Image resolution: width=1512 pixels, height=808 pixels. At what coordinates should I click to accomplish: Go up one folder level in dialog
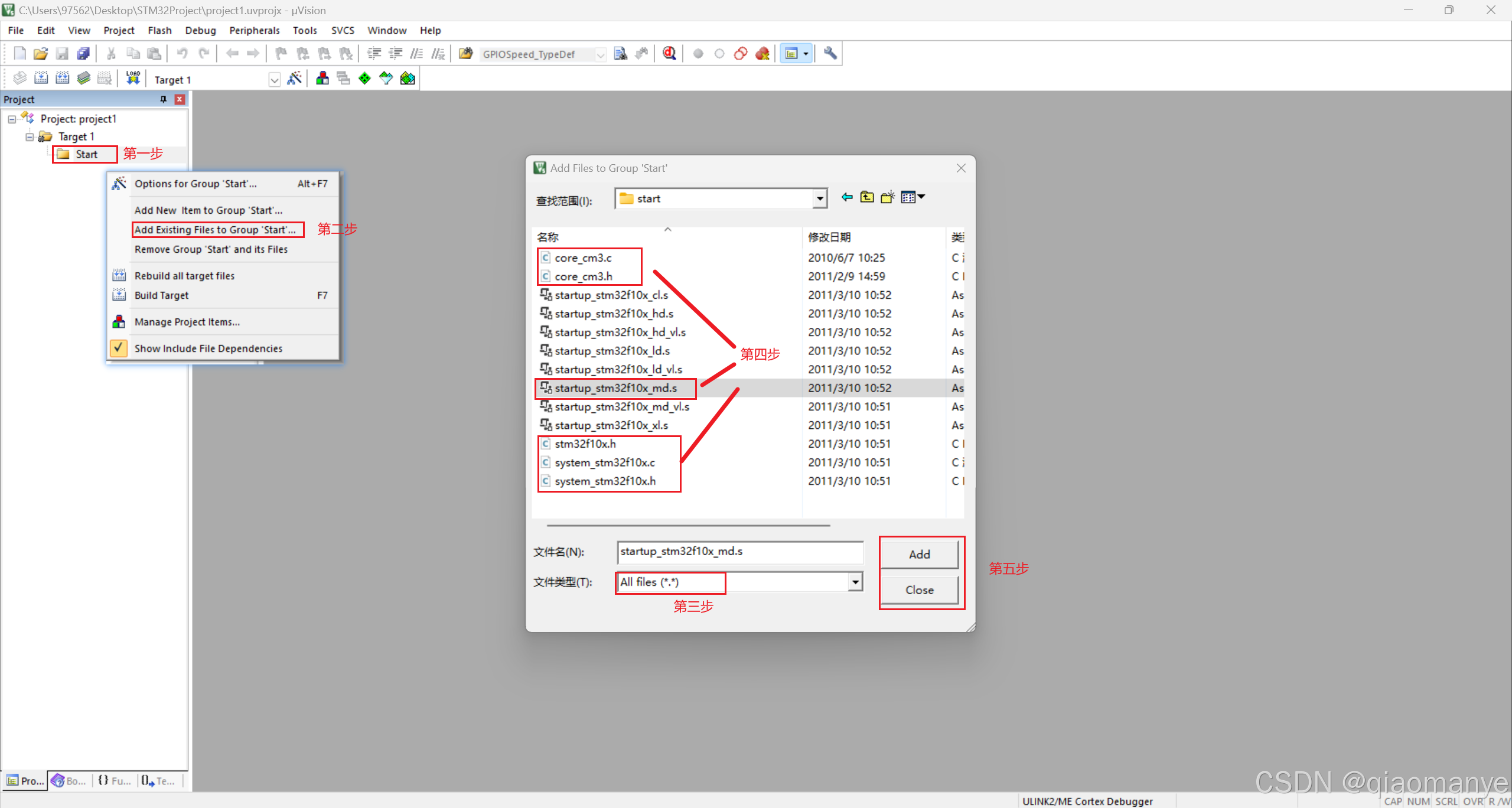coord(867,197)
